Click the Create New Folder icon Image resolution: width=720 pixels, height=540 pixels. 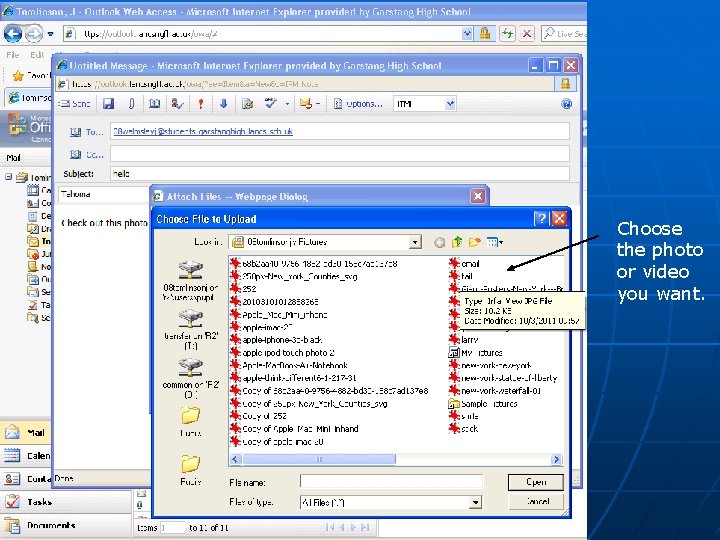pos(474,242)
